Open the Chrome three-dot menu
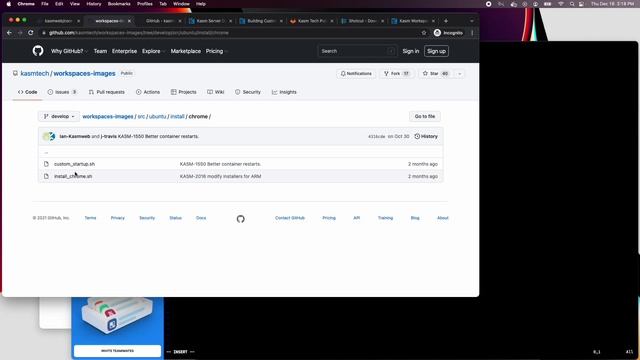Image resolution: width=640 pixels, height=360 pixels. [472, 33]
